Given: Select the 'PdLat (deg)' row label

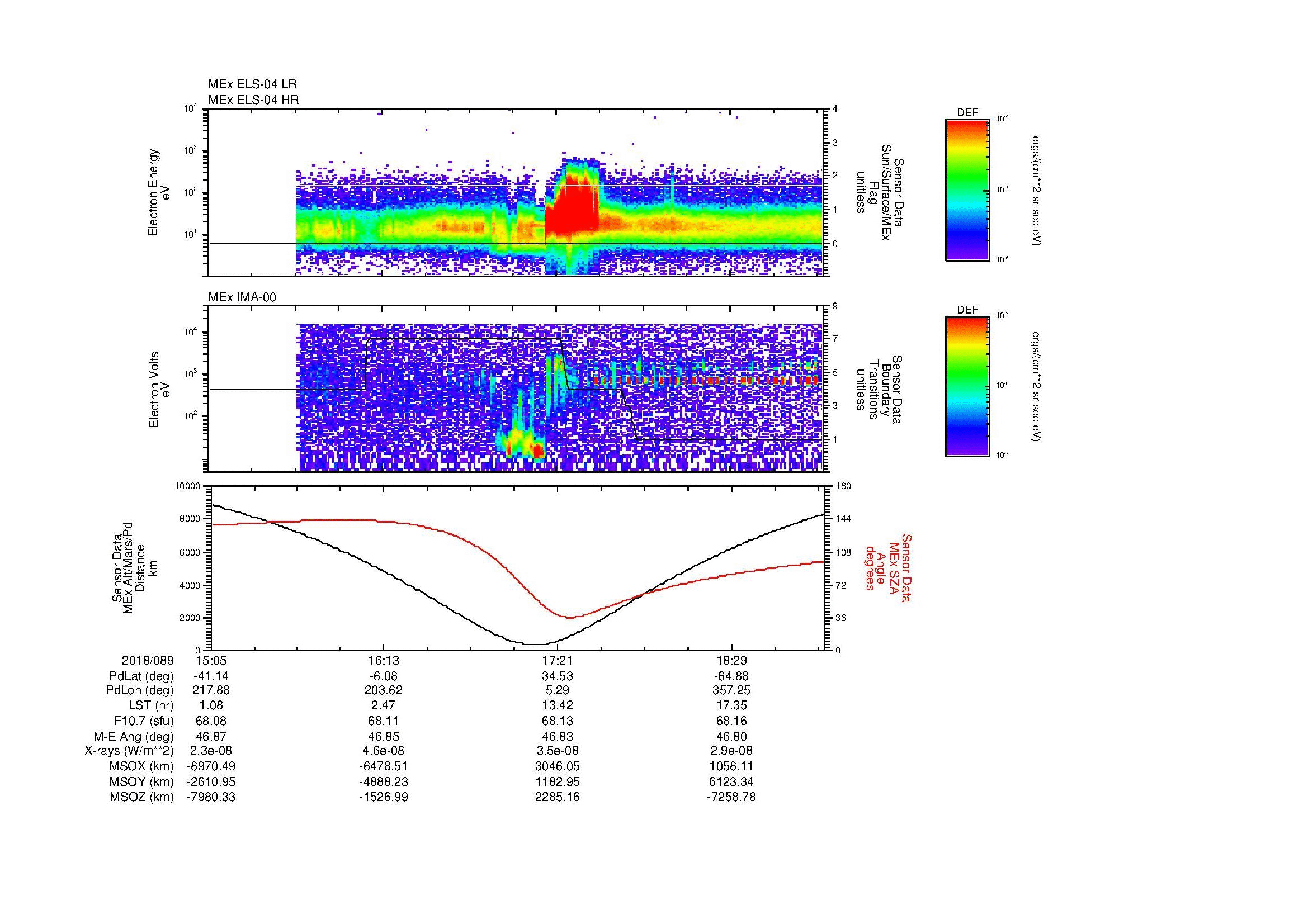Looking at the screenshot, I should coord(141,676).
